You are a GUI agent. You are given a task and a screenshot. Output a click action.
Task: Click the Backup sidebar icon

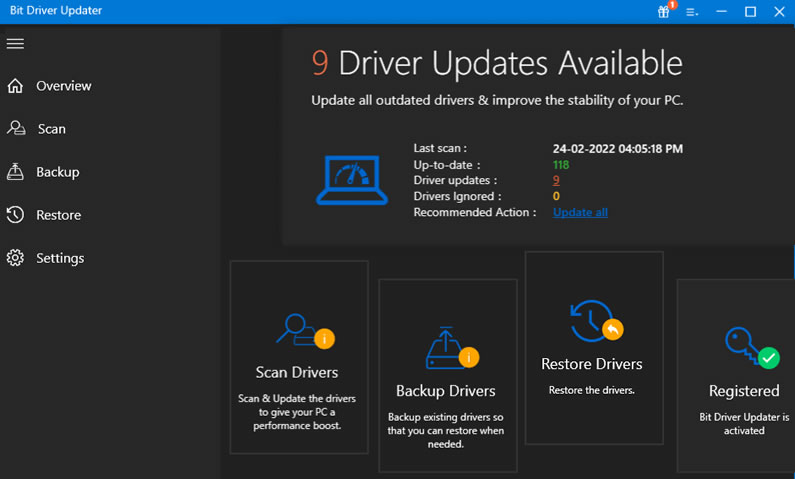[x=15, y=171]
